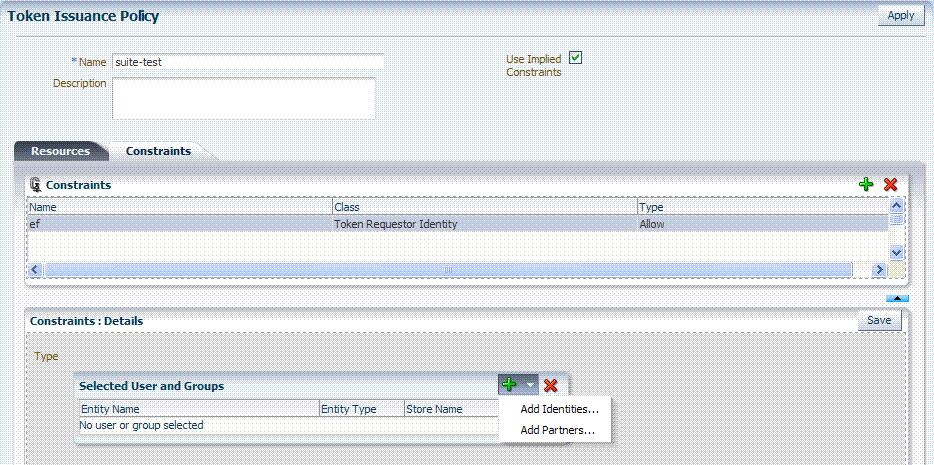Screen dimensions: 934x465
Task: Switch to the Resources tab
Action: coord(61,151)
